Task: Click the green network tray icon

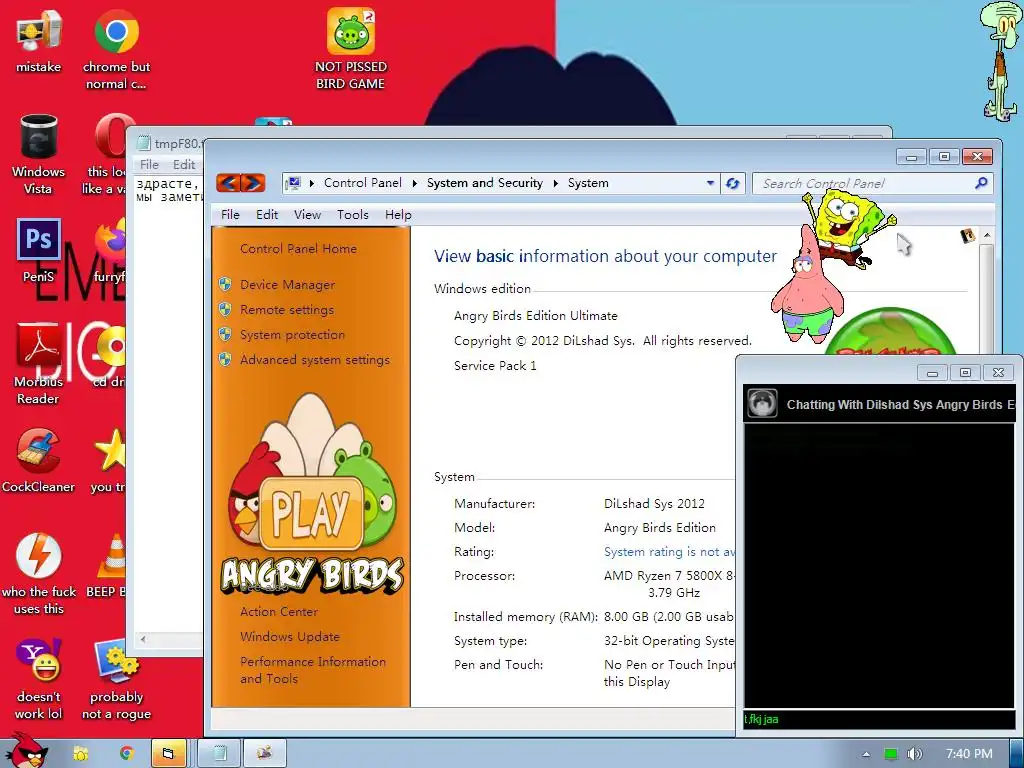Action: click(x=891, y=754)
